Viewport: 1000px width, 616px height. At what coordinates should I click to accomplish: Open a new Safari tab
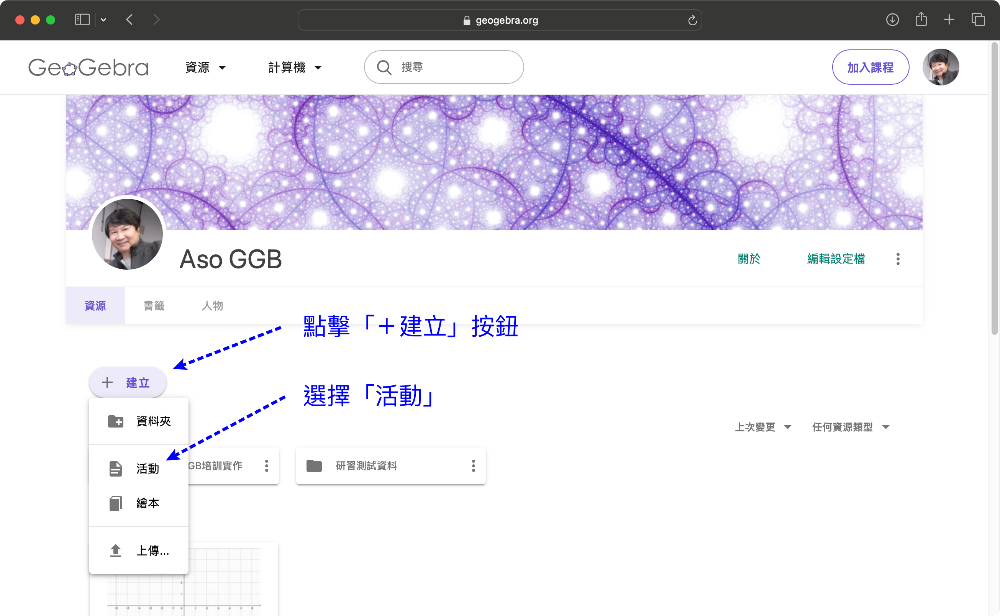pyautogui.click(x=949, y=20)
